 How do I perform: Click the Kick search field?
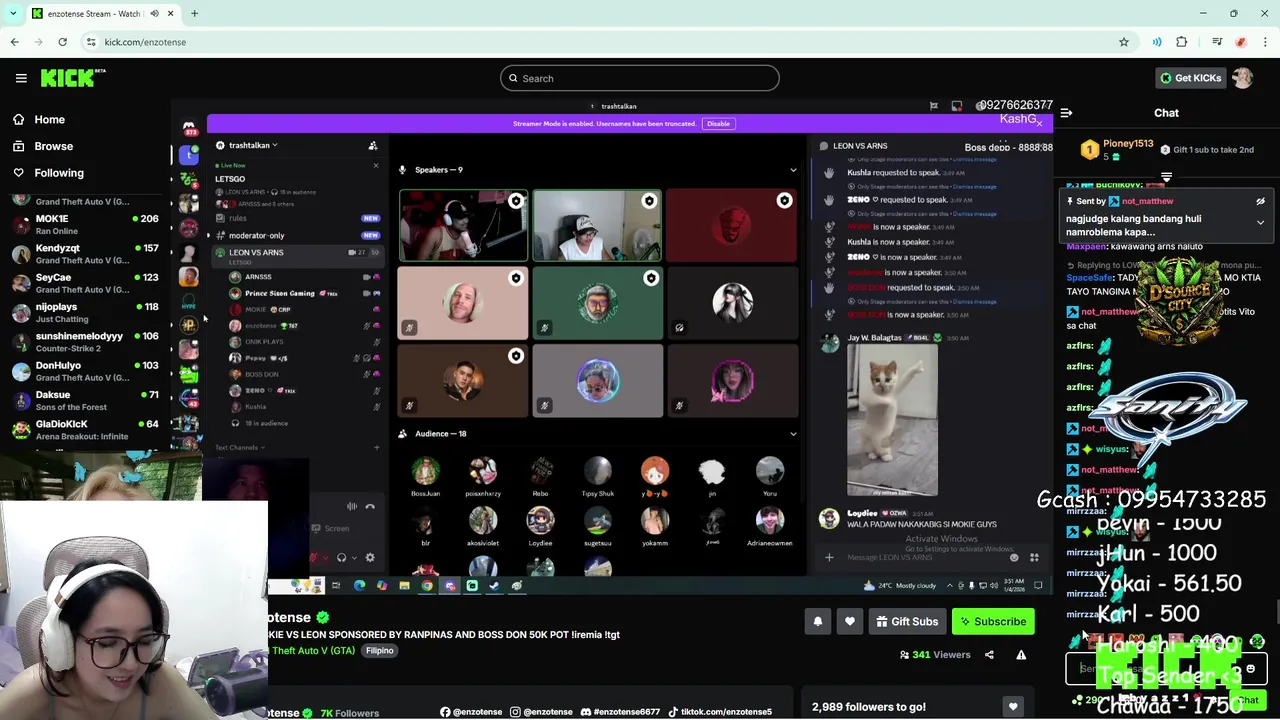click(640, 78)
